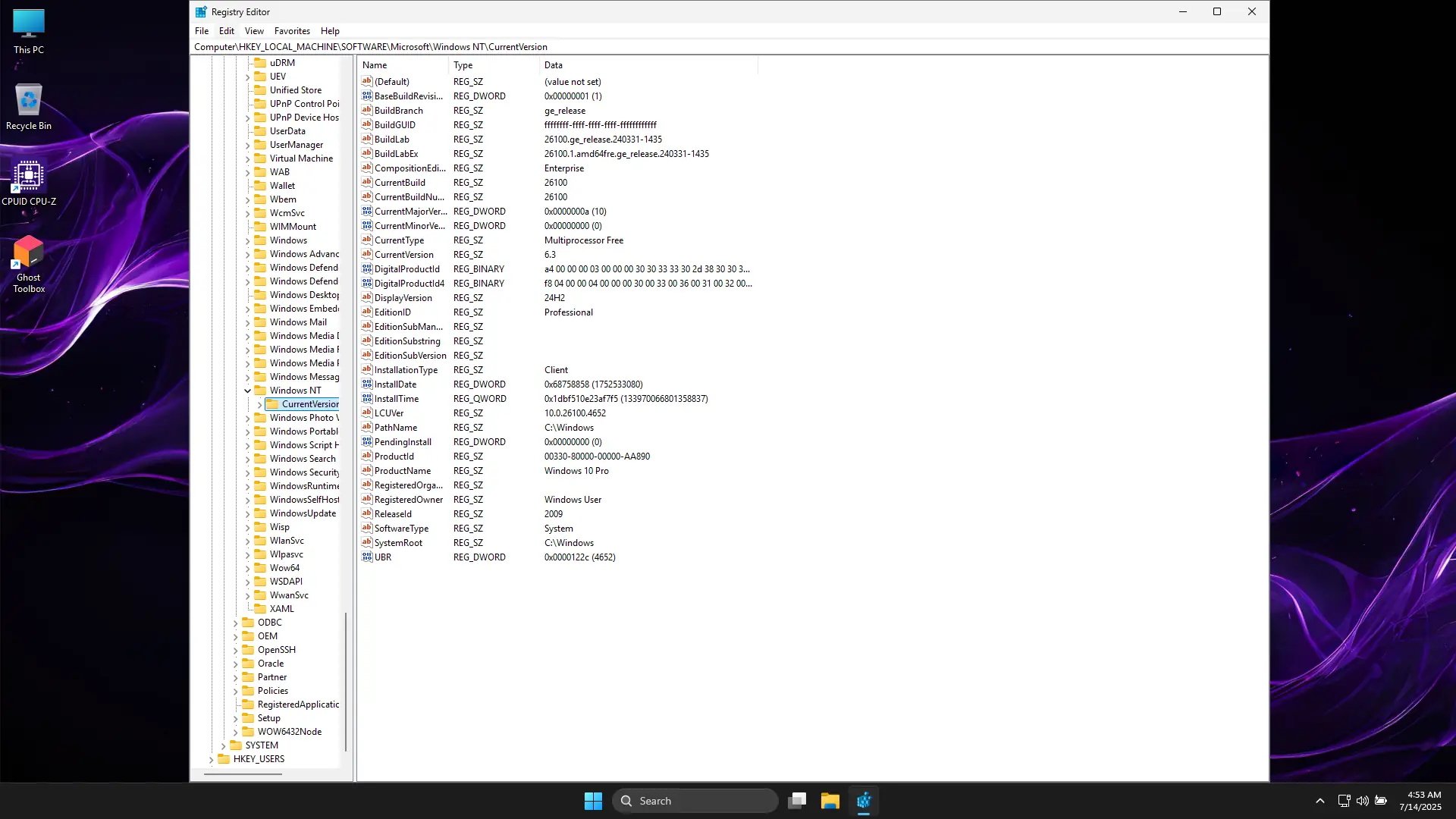Expand the CurrentVersion subkey arrow
Viewport: 1456px width, 819px height.
click(x=259, y=404)
